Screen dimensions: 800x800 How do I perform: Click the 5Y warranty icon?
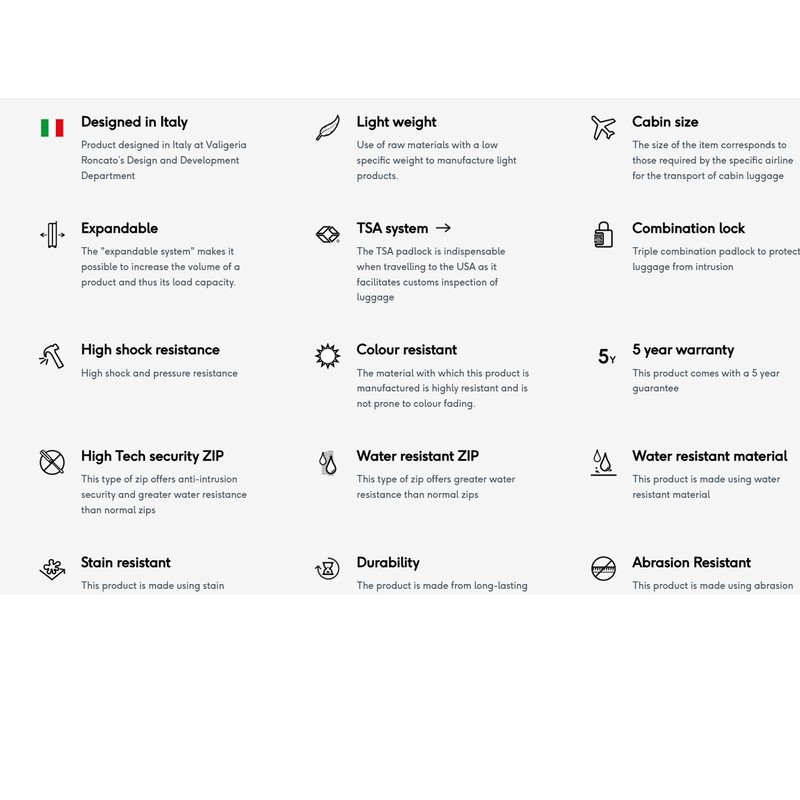606,357
